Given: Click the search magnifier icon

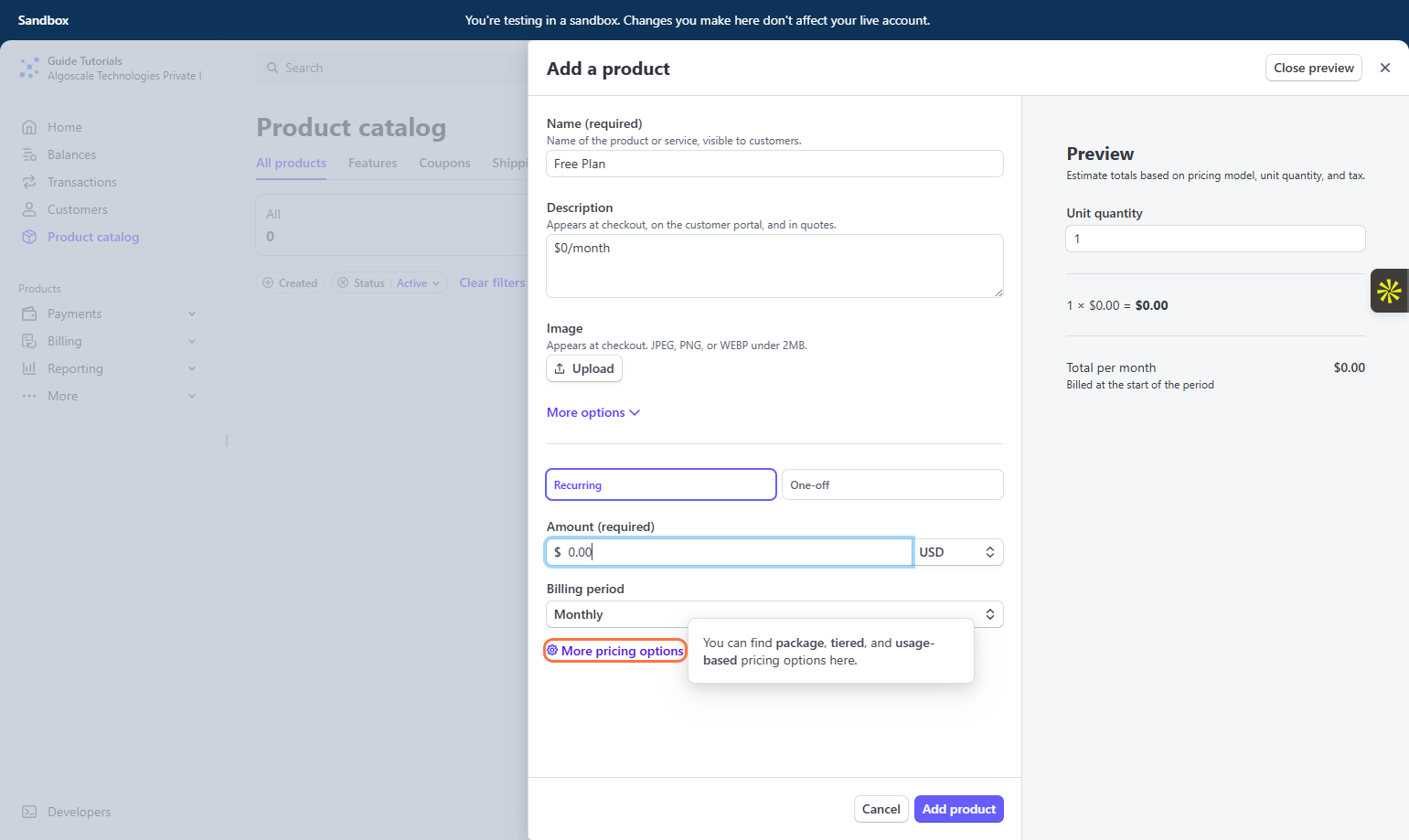Looking at the screenshot, I should pyautogui.click(x=272, y=68).
